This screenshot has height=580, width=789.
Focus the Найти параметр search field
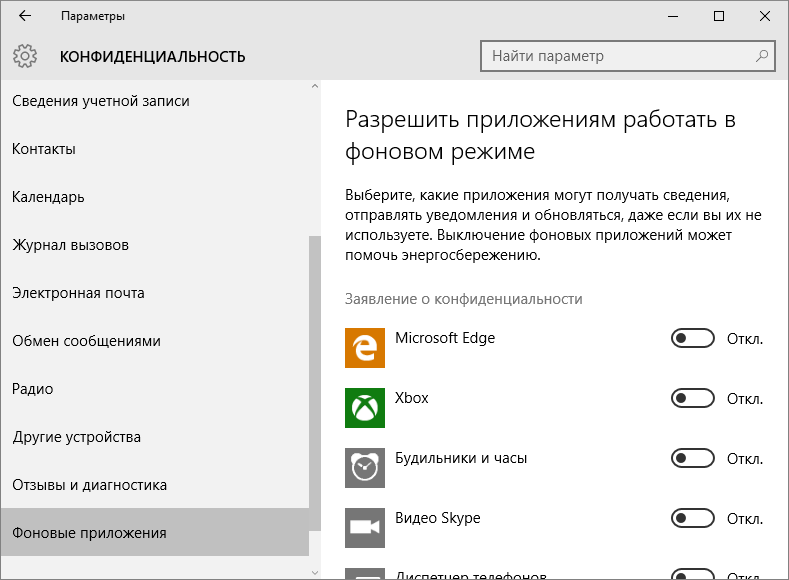click(x=627, y=56)
